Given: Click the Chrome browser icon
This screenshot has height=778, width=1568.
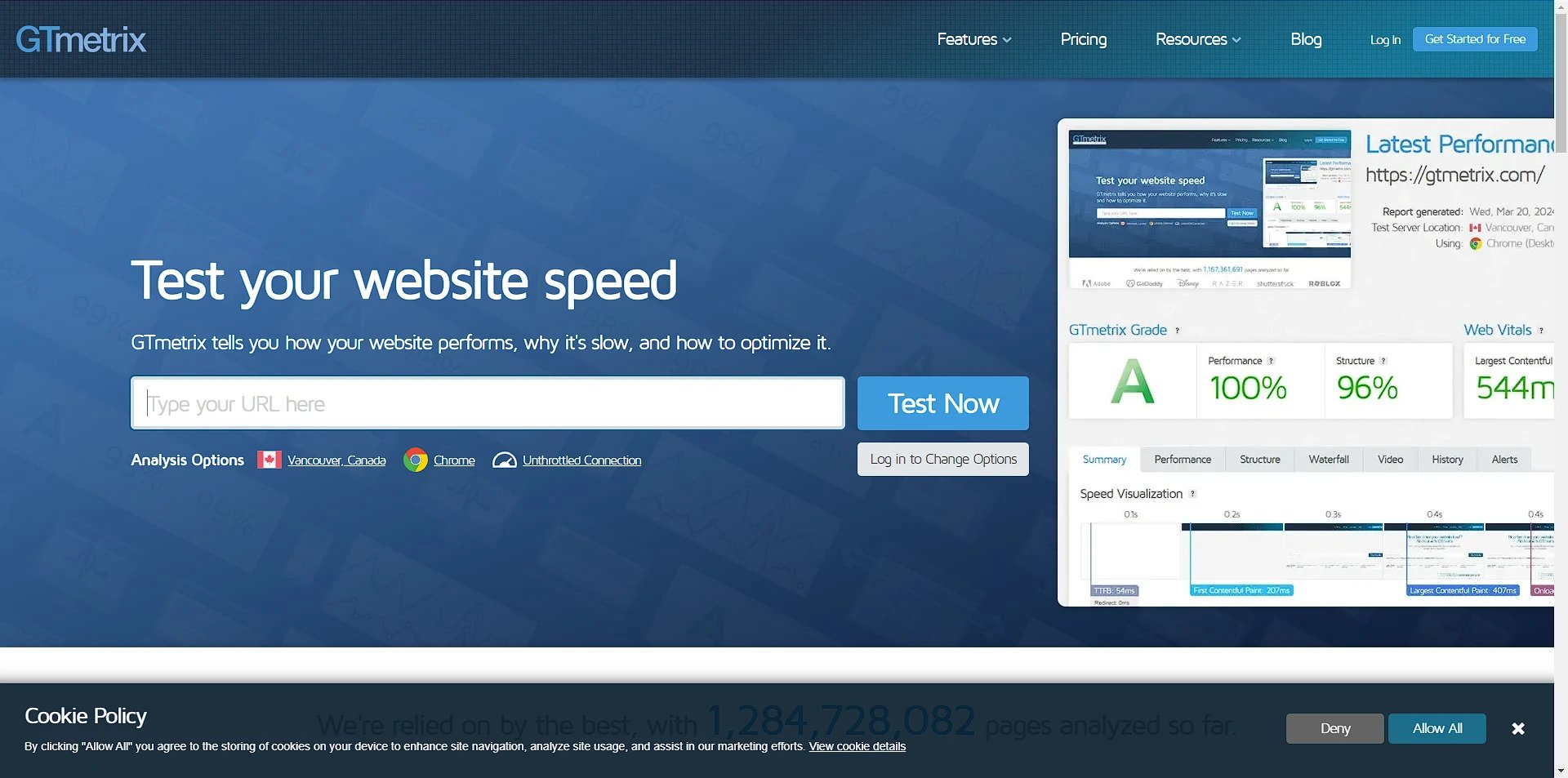Looking at the screenshot, I should coord(416,460).
